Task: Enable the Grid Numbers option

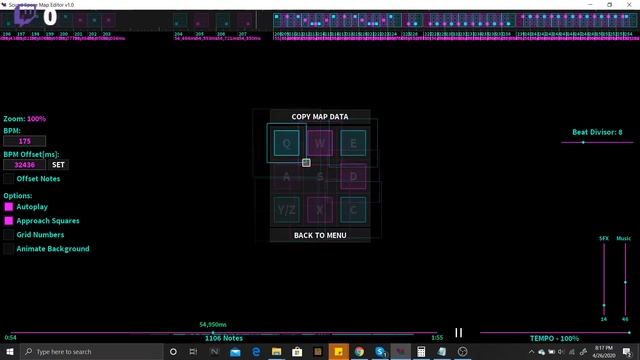Action: pyautogui.click(x=9, y=235)
